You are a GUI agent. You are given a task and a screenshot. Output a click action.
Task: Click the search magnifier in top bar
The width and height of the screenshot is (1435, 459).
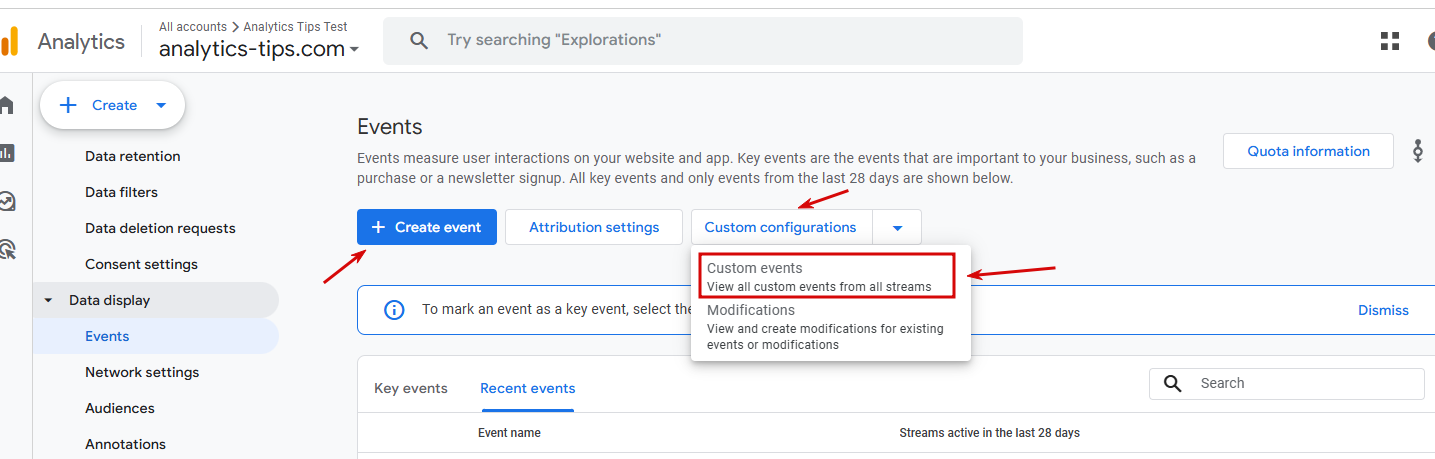pos(420,41)
